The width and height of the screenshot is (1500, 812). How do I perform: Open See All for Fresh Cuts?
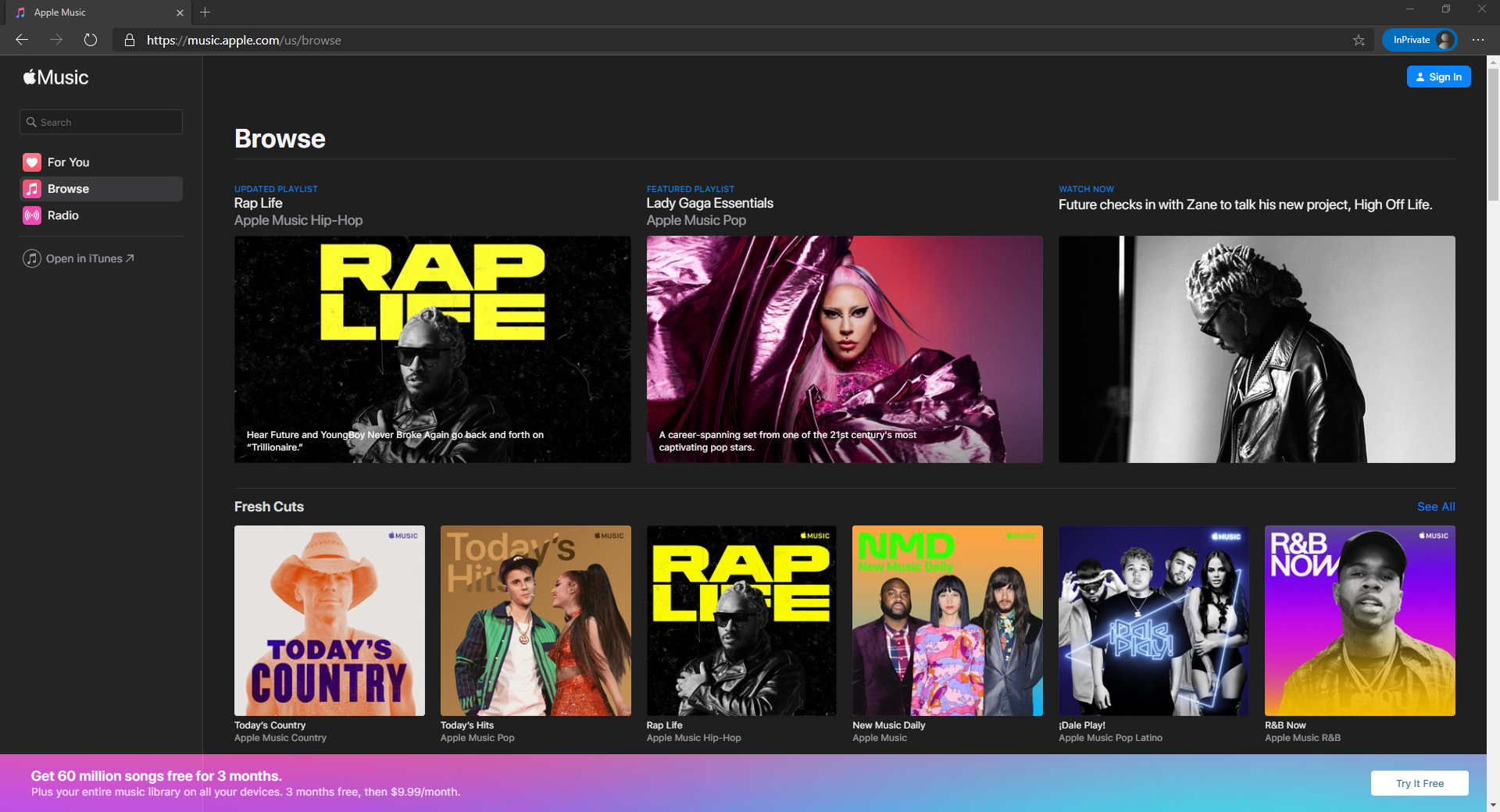point(1436,507)
